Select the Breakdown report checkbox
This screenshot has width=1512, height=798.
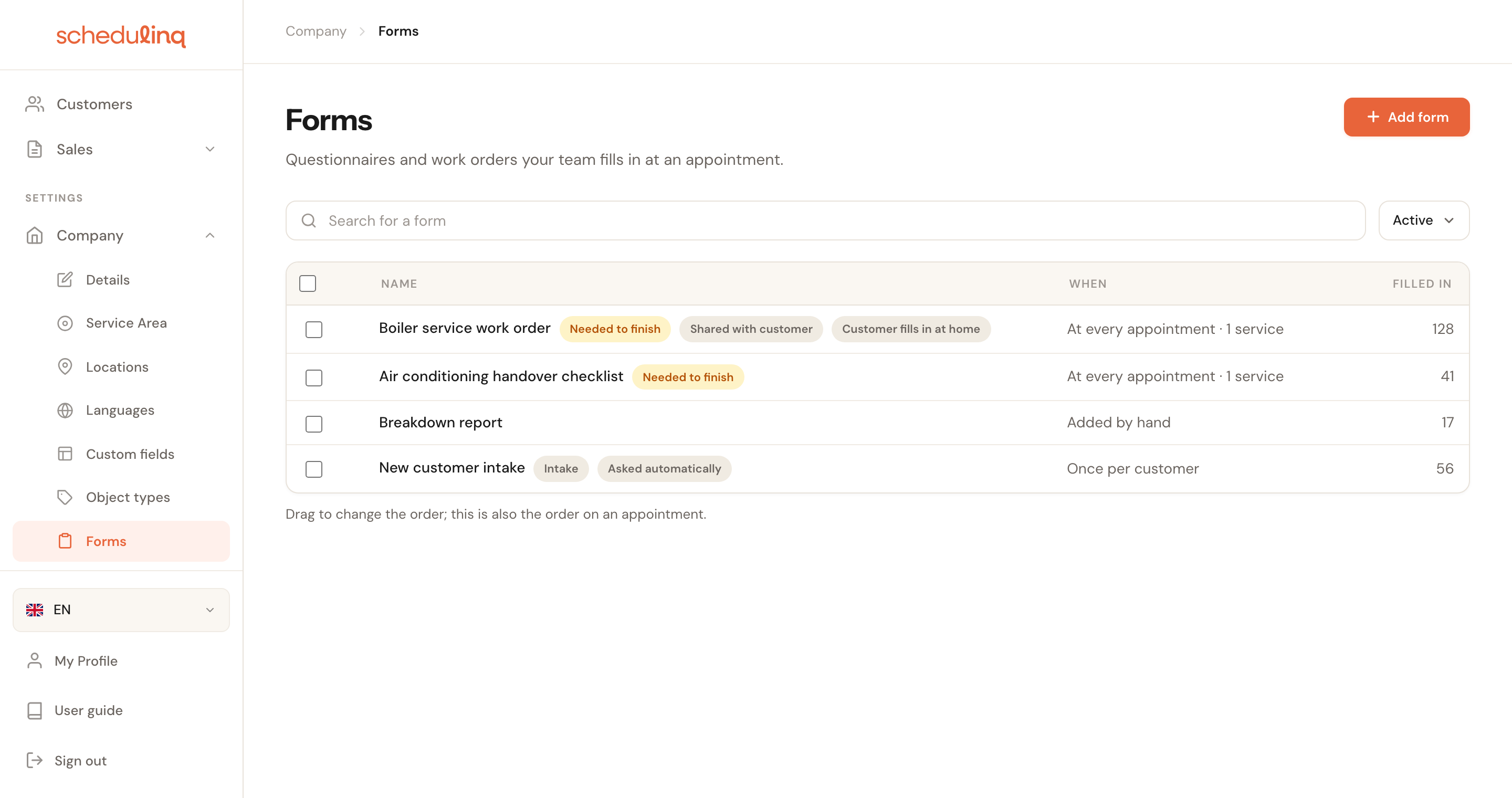pyautogui.click(x=314, y=424)
